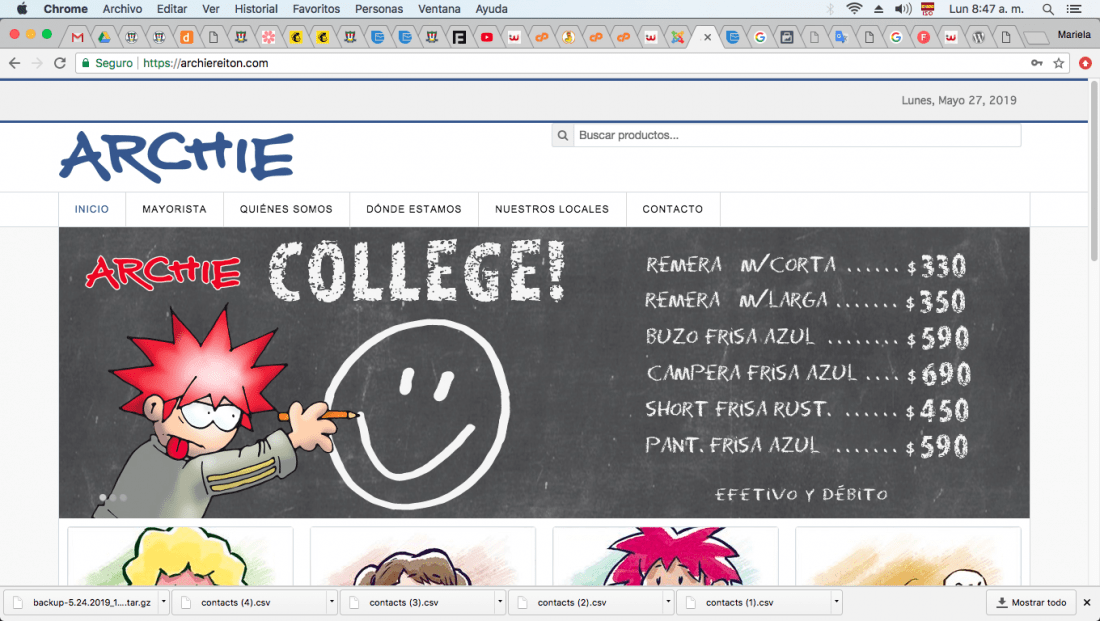Click the new tab button

[1035, 38]
